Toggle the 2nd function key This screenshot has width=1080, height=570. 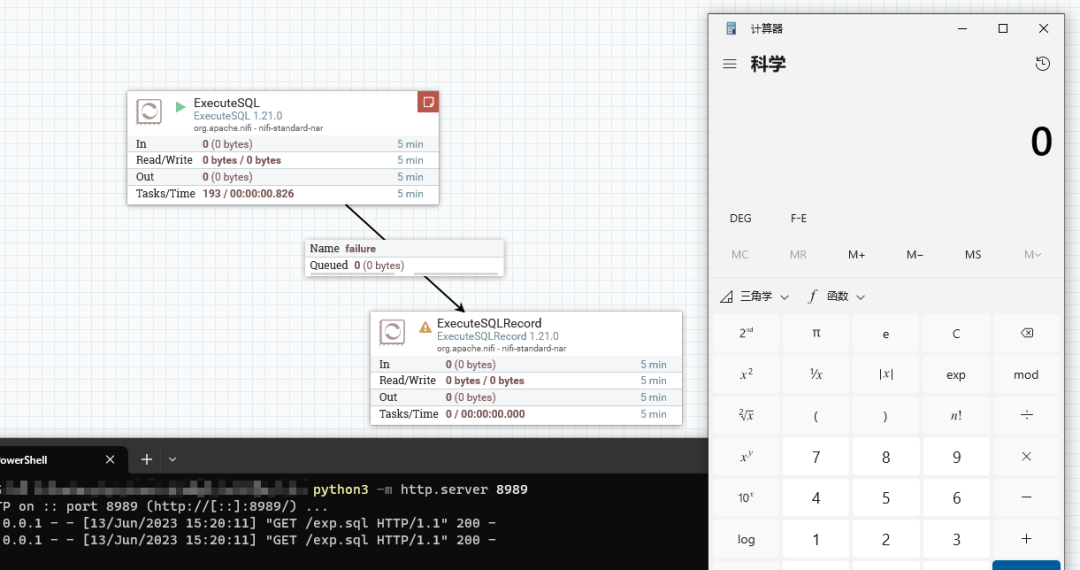(x=746, y=333)
